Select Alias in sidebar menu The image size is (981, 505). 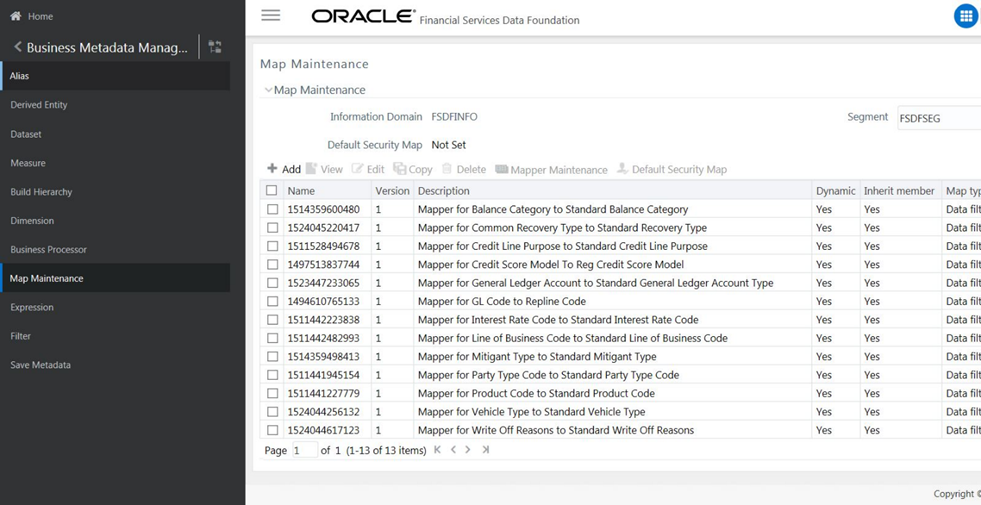coord(115,76)
